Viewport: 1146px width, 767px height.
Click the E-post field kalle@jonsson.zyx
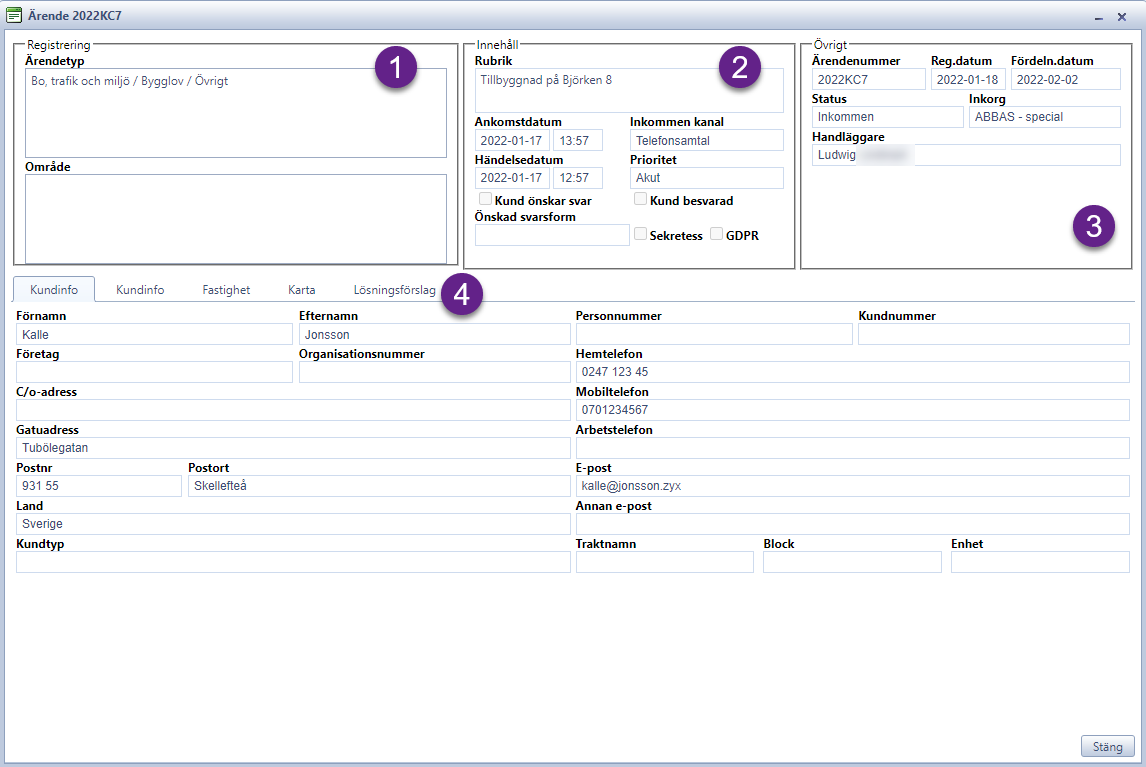(x=853, y=486)
